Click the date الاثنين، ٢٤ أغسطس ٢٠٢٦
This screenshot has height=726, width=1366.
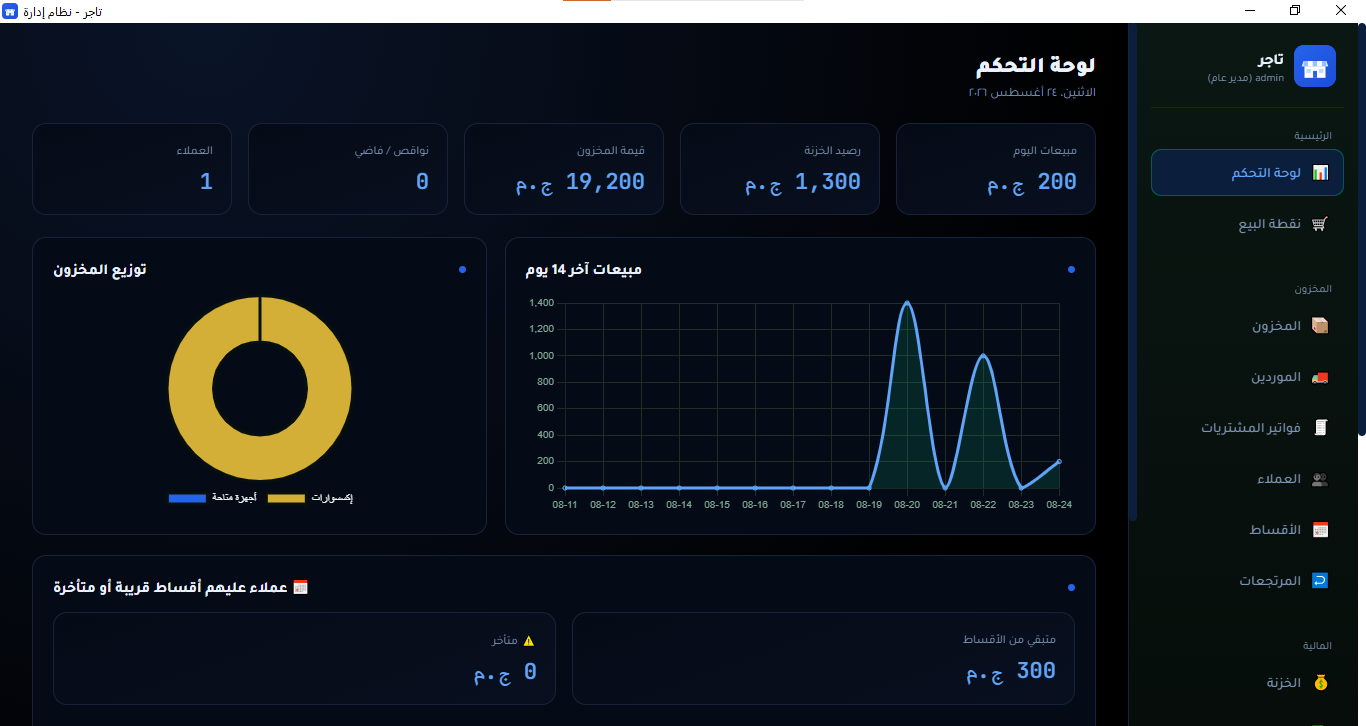point(1032,92)
